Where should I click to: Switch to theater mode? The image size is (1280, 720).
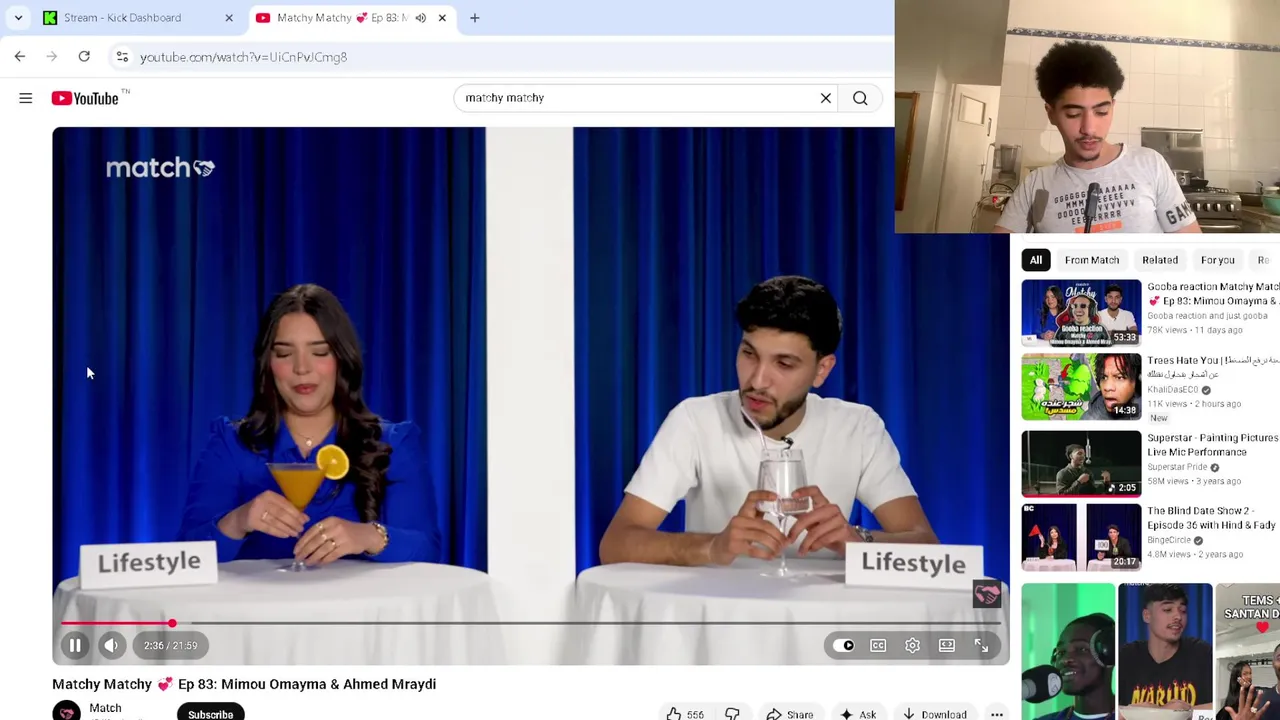pos(946,645)
